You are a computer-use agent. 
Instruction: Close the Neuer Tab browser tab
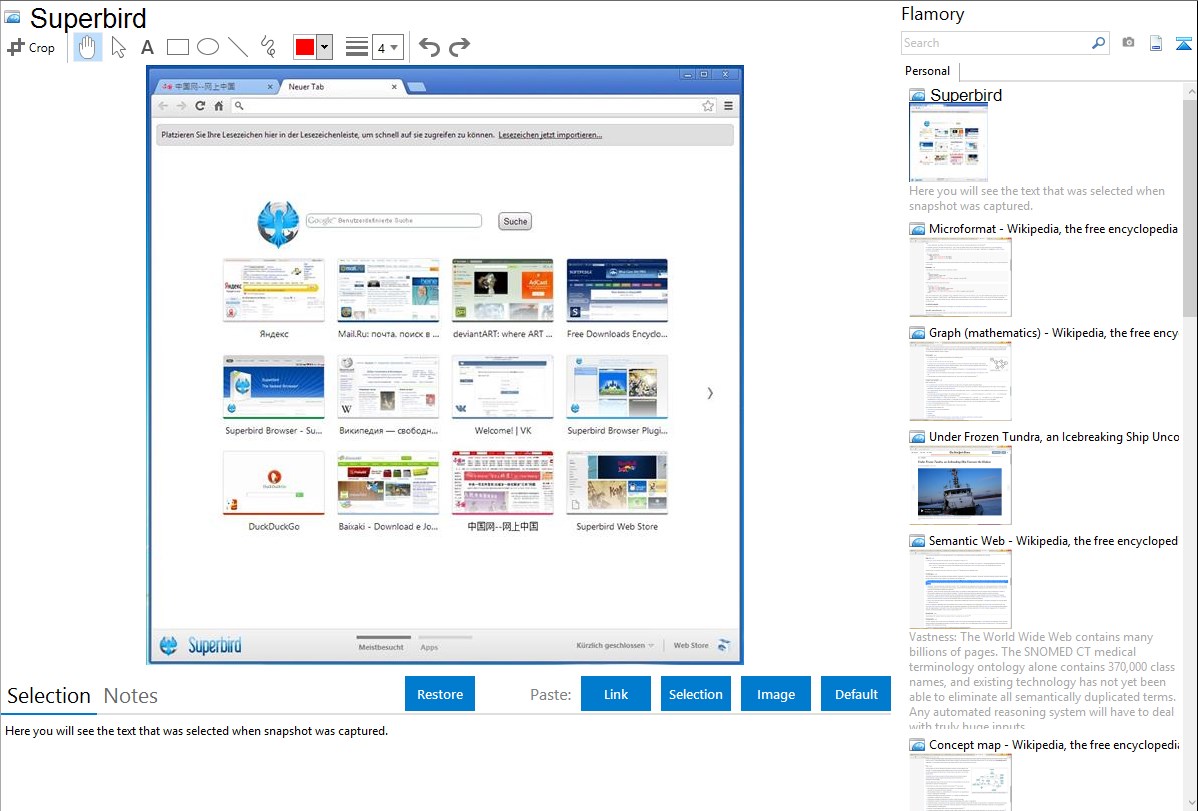(x=394, y=86)
